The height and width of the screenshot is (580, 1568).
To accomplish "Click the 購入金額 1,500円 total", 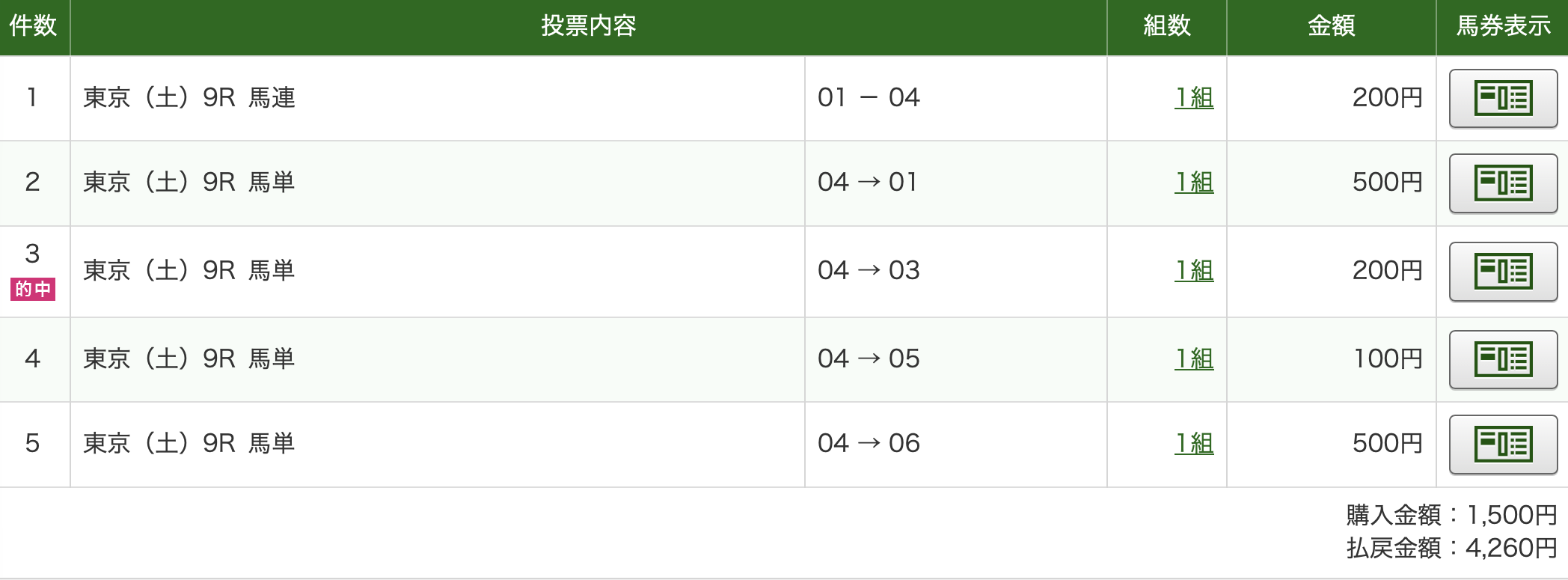I will pos(1451,515).
